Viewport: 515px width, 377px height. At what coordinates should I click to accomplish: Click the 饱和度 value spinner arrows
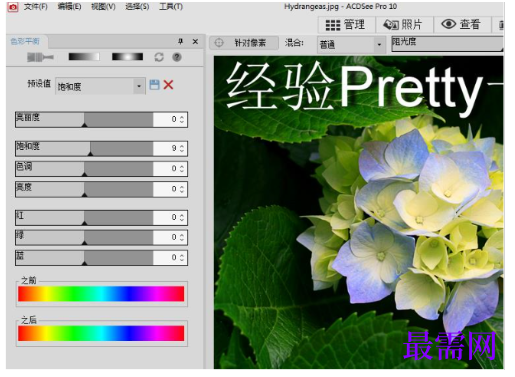click(x=182, y=148)
